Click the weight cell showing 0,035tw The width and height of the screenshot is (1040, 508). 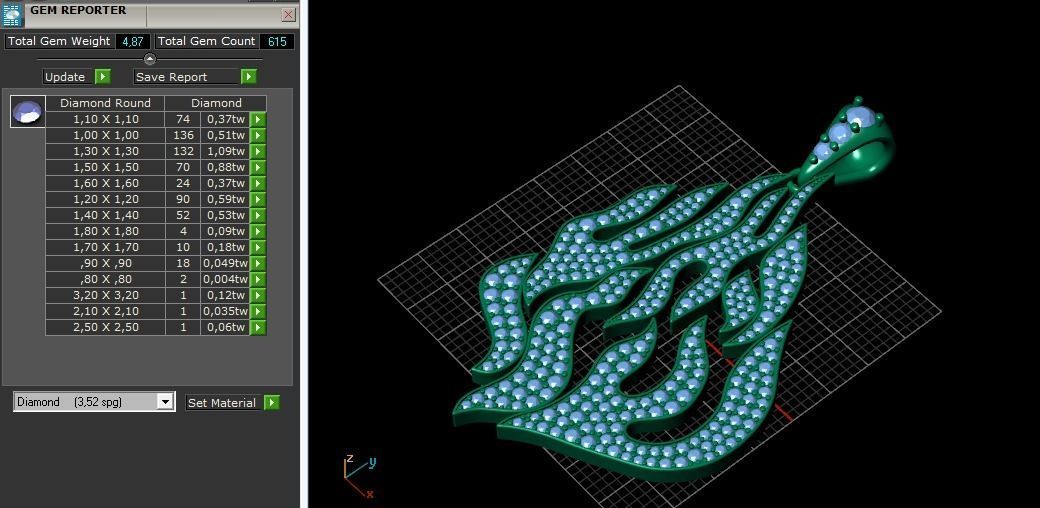226,311
